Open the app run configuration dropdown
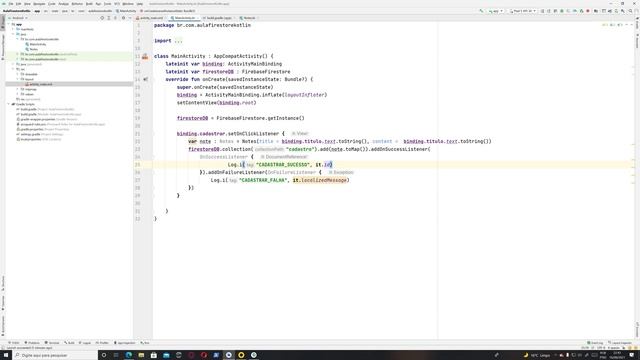Viewport: 640px width, 360px height. 496,11
